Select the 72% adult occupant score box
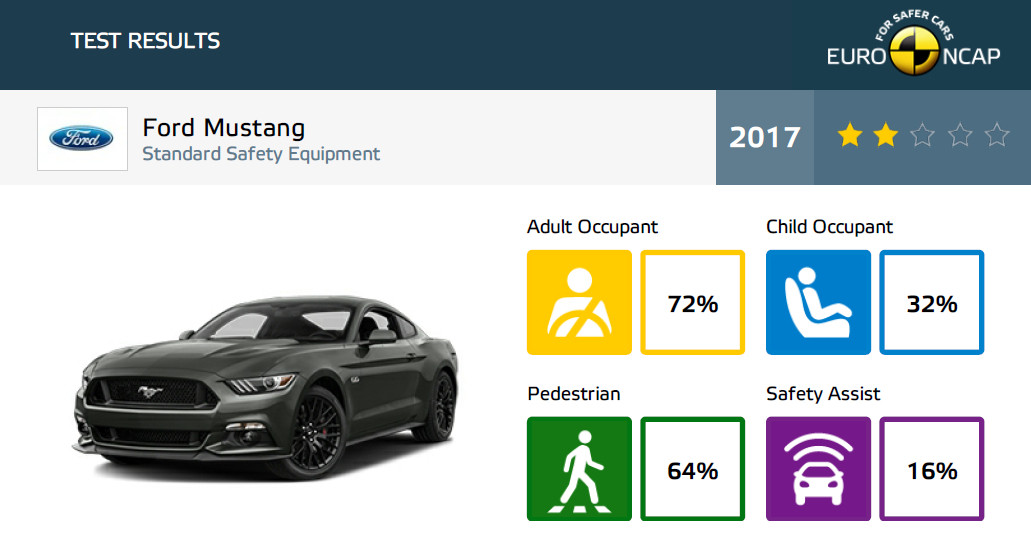Viewport: 1031px width, 547px height. 692,302
